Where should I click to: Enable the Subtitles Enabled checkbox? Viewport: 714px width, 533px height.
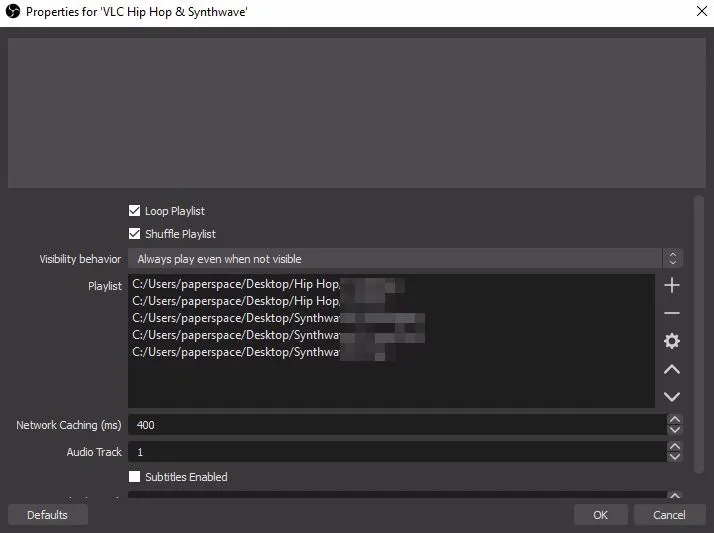coord(134,477)
